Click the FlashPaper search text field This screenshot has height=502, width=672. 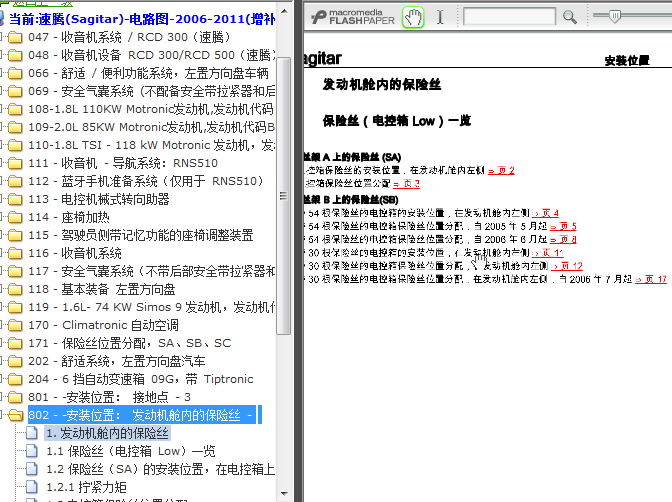[509, 17]
